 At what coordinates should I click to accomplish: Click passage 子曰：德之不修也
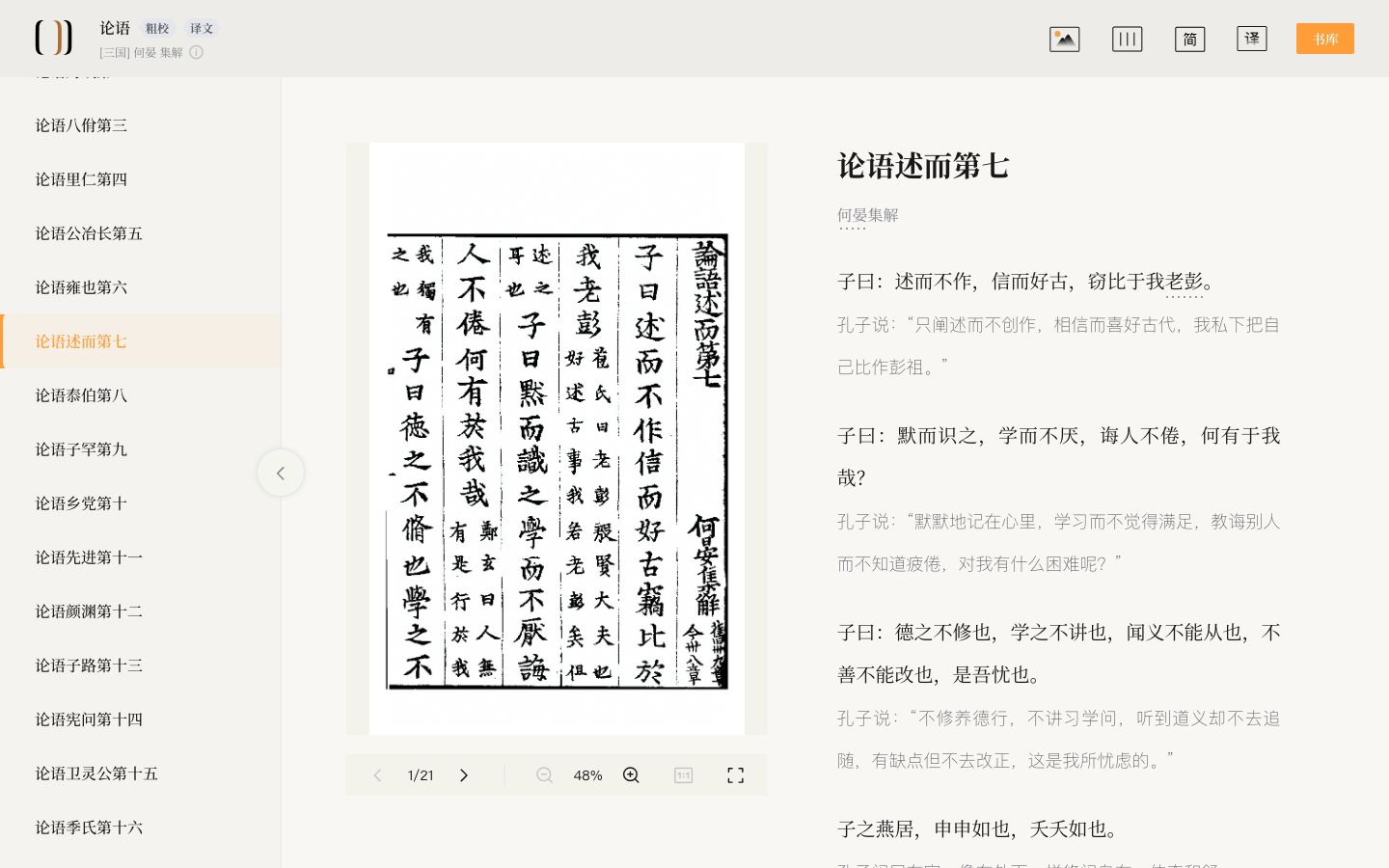click(x=1059, y=653)
